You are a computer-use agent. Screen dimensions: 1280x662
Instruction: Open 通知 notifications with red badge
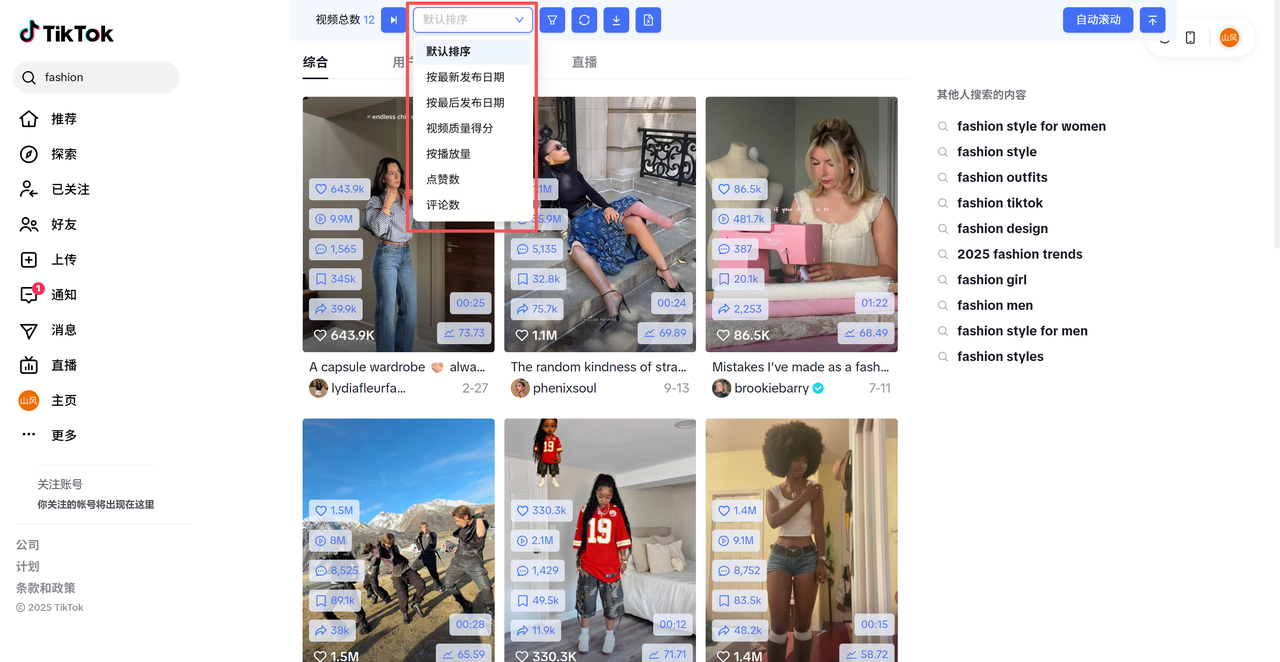pos(63,295)
